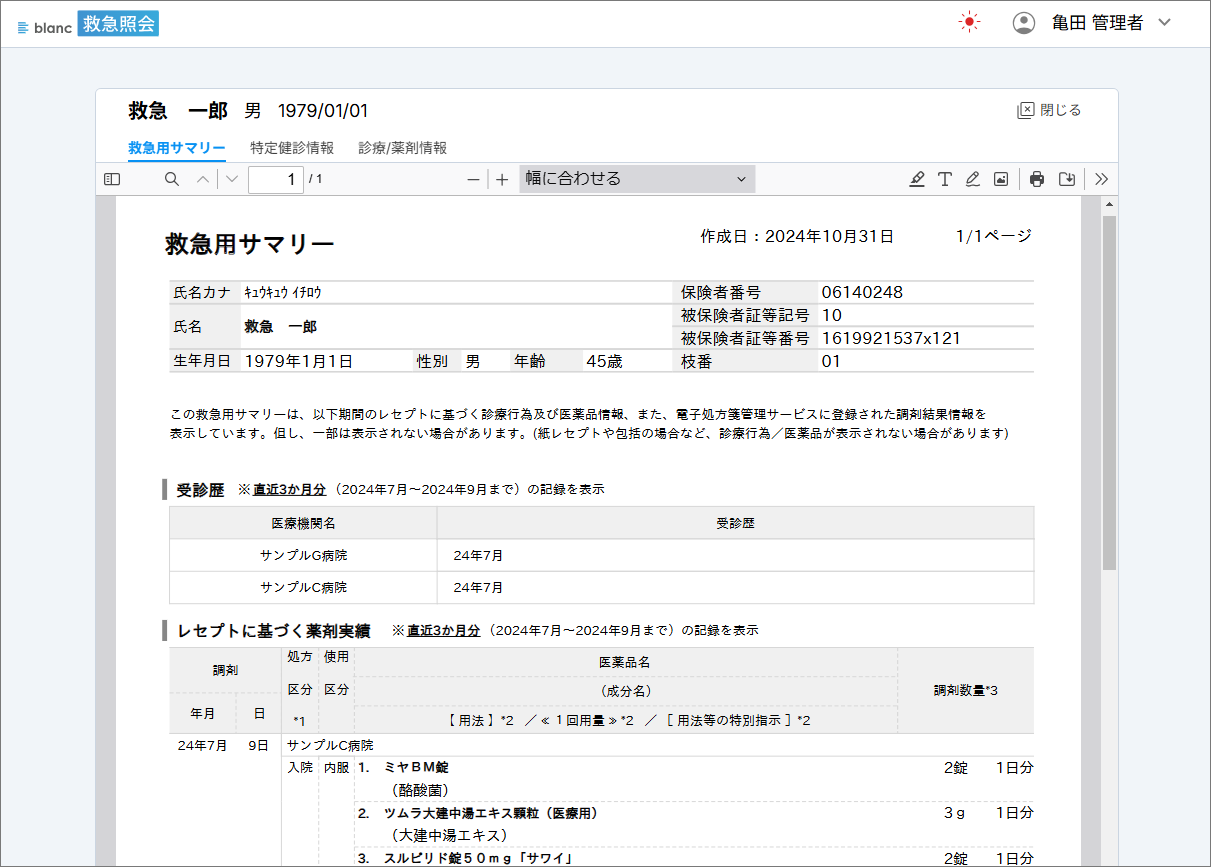Print the 救急用サマリー document

pos(1037,179)
